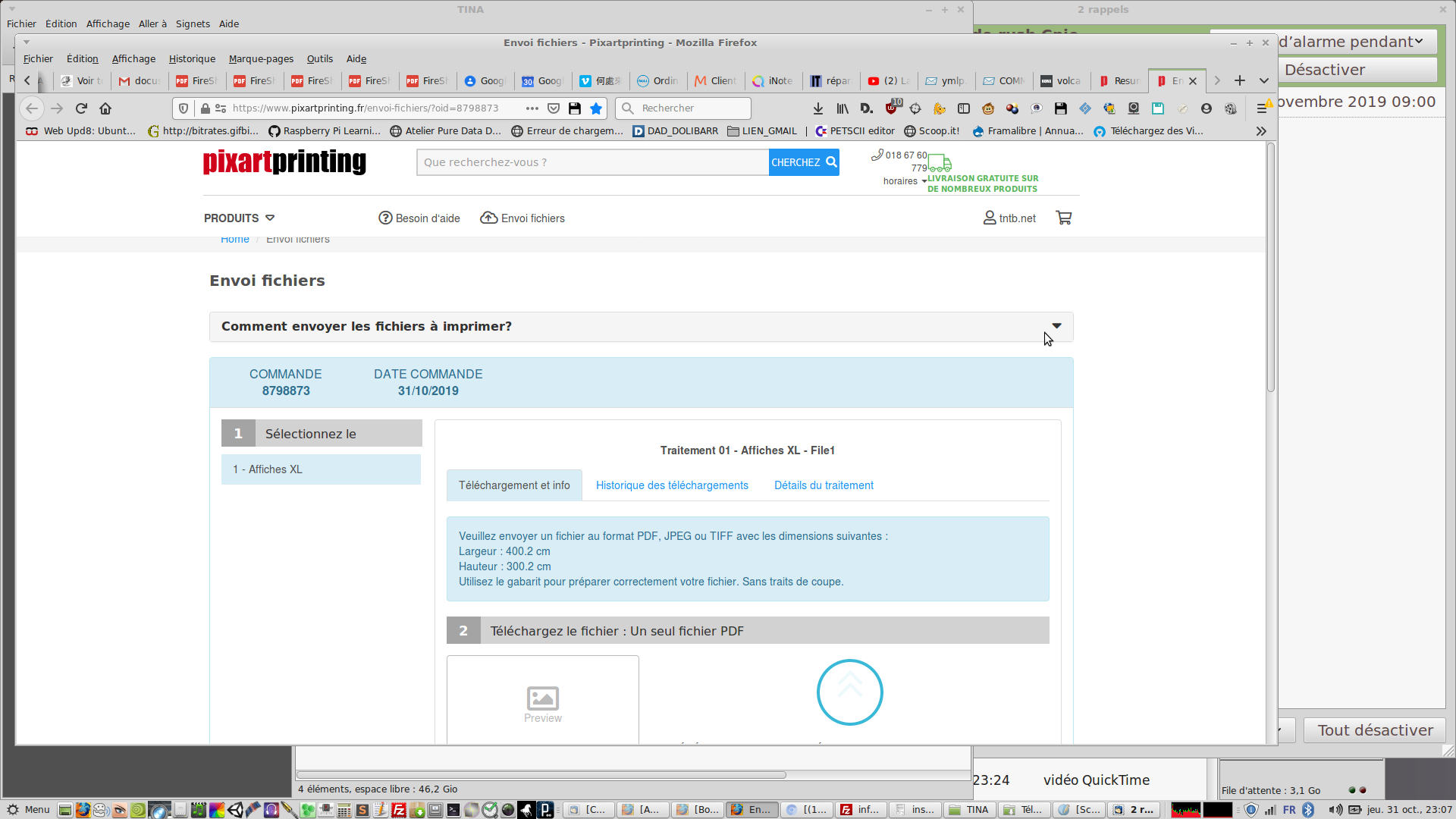Reload the page in Firefox
Viewport: 1456px width, 819px height.
[81, 108]
